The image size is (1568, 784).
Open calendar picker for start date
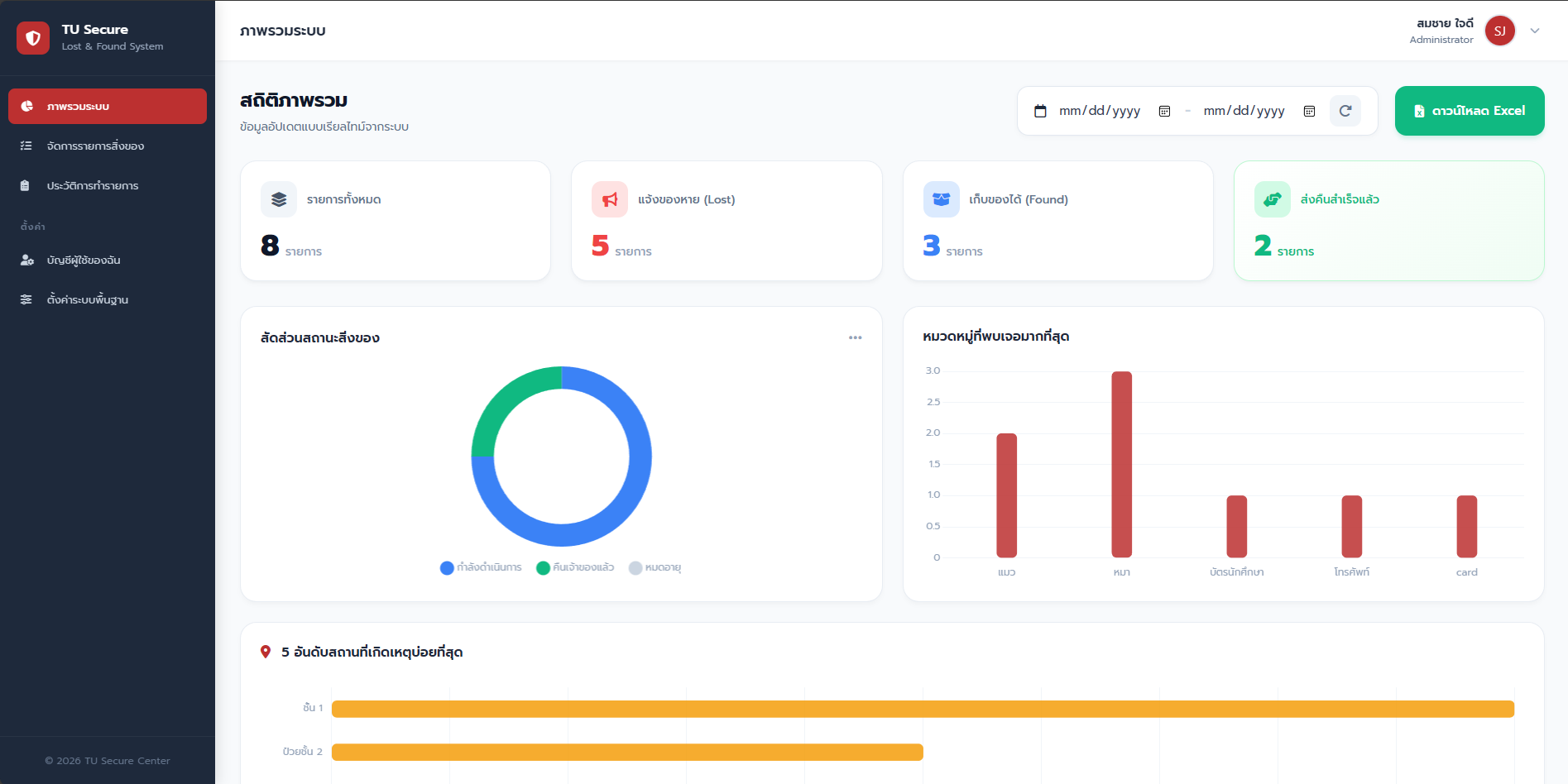(x=1164, y=111)
